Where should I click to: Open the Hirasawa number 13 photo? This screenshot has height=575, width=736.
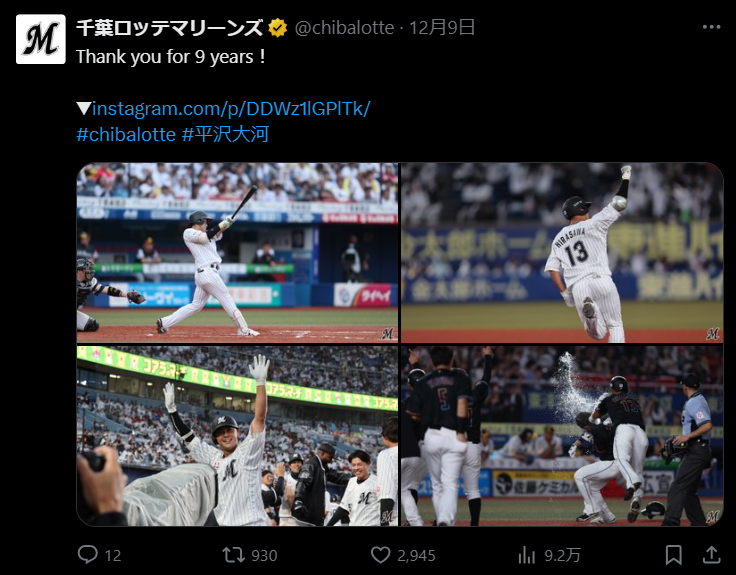pos(562,253)
